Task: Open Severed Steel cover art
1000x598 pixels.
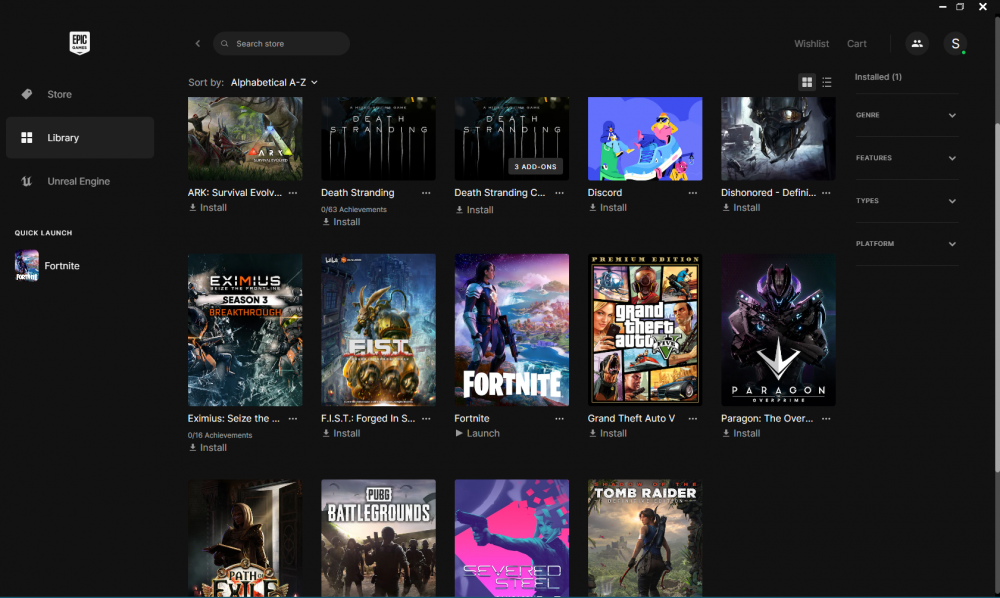Action: pyautogui.click(x=511, y=538)
